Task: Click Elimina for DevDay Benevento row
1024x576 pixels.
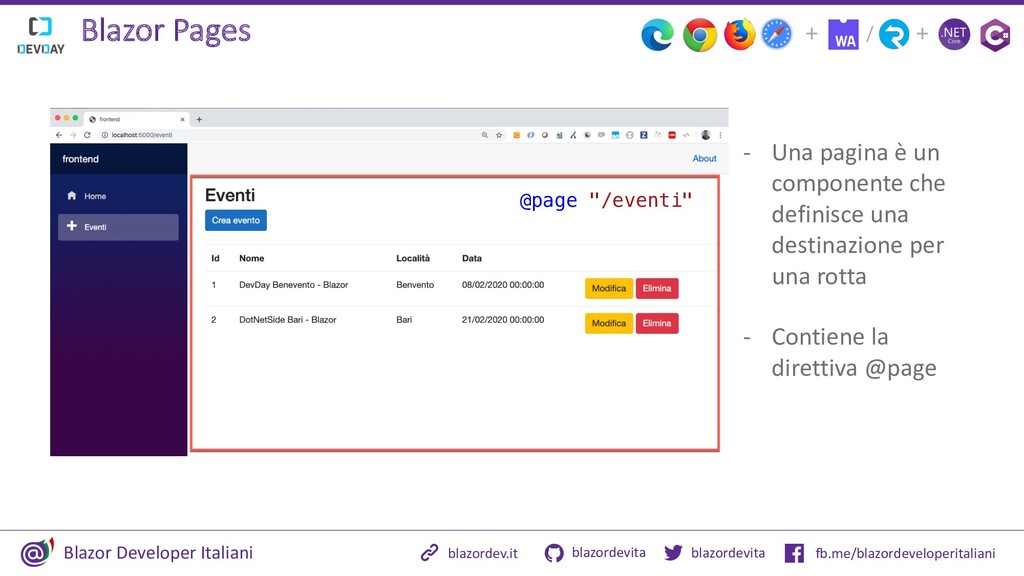Action: tap(657, 288)
